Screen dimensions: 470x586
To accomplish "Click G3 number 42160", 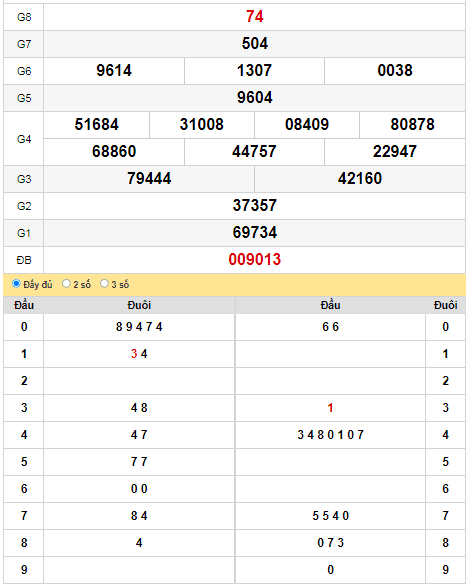I will click(x=360, y=178).
